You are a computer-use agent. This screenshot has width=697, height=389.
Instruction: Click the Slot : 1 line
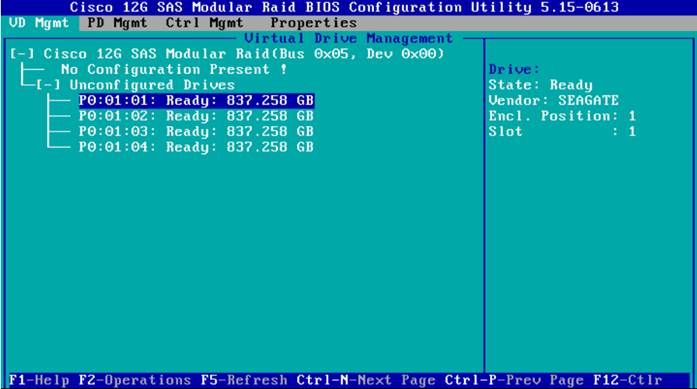[x=562, y=132]
